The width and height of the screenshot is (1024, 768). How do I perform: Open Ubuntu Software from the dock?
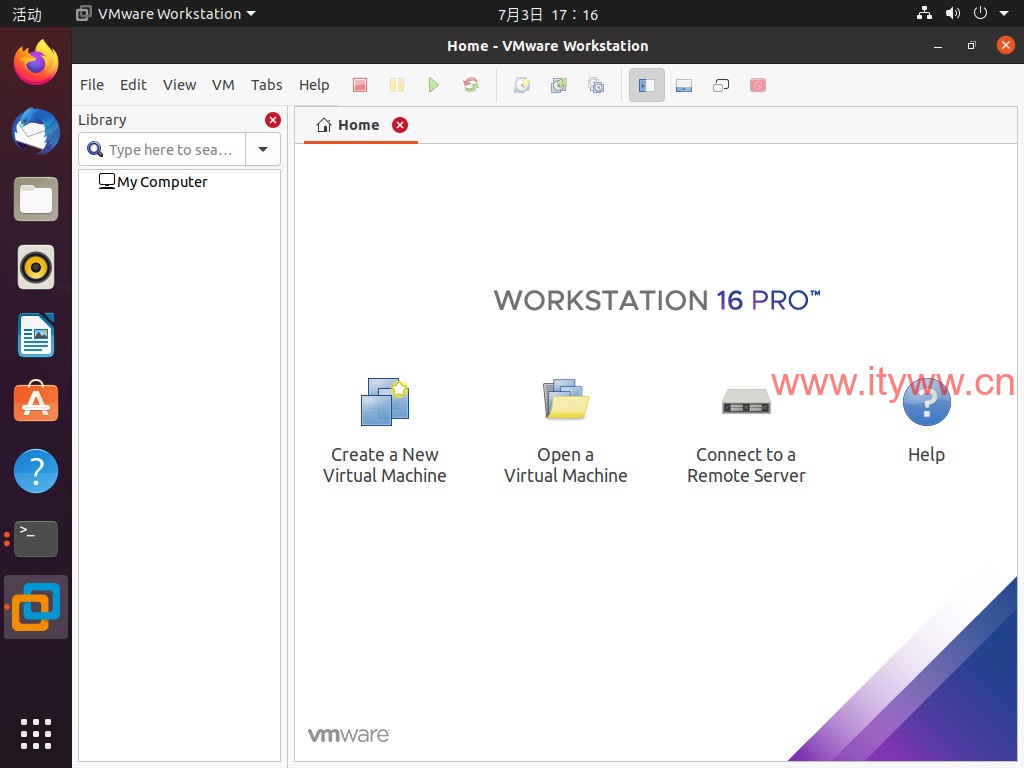pyautogui.click(x=36, y=402)
